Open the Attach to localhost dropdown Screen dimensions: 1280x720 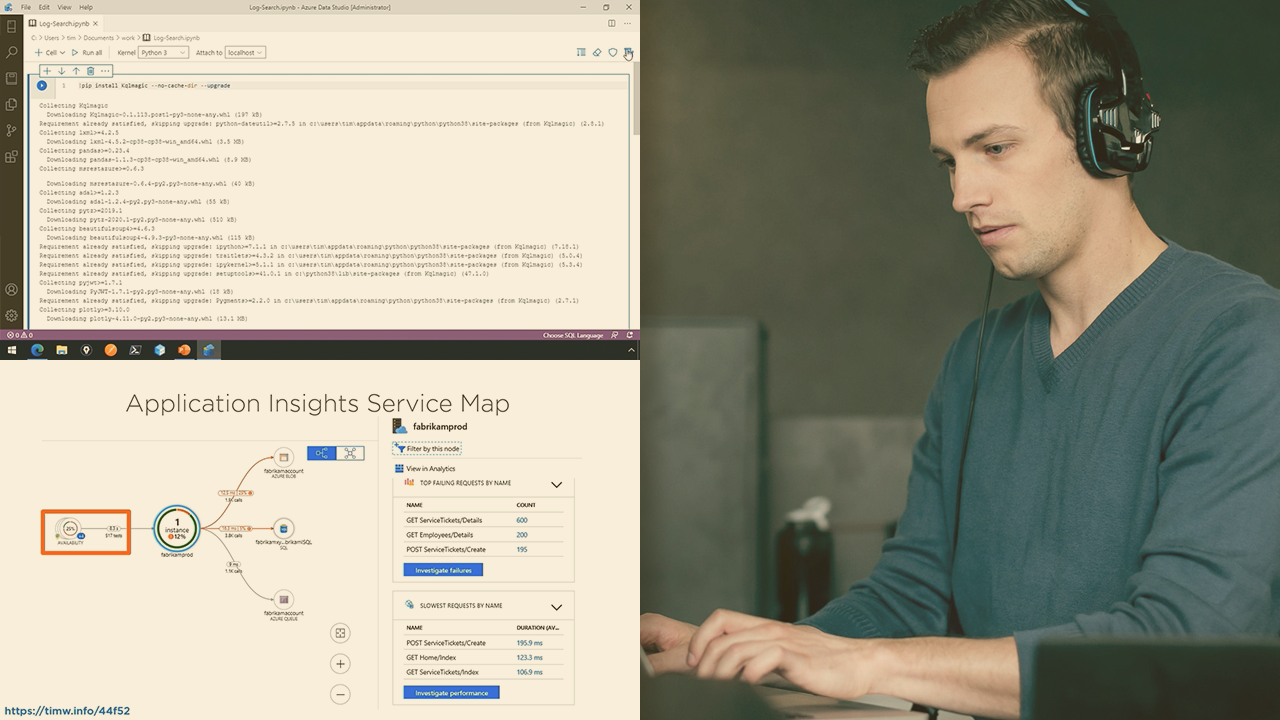tap(245, 52)
